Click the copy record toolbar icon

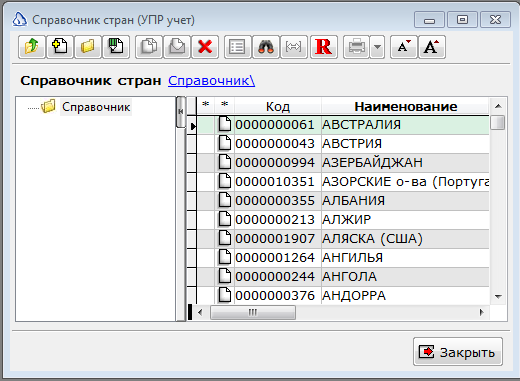coord(149,47)
